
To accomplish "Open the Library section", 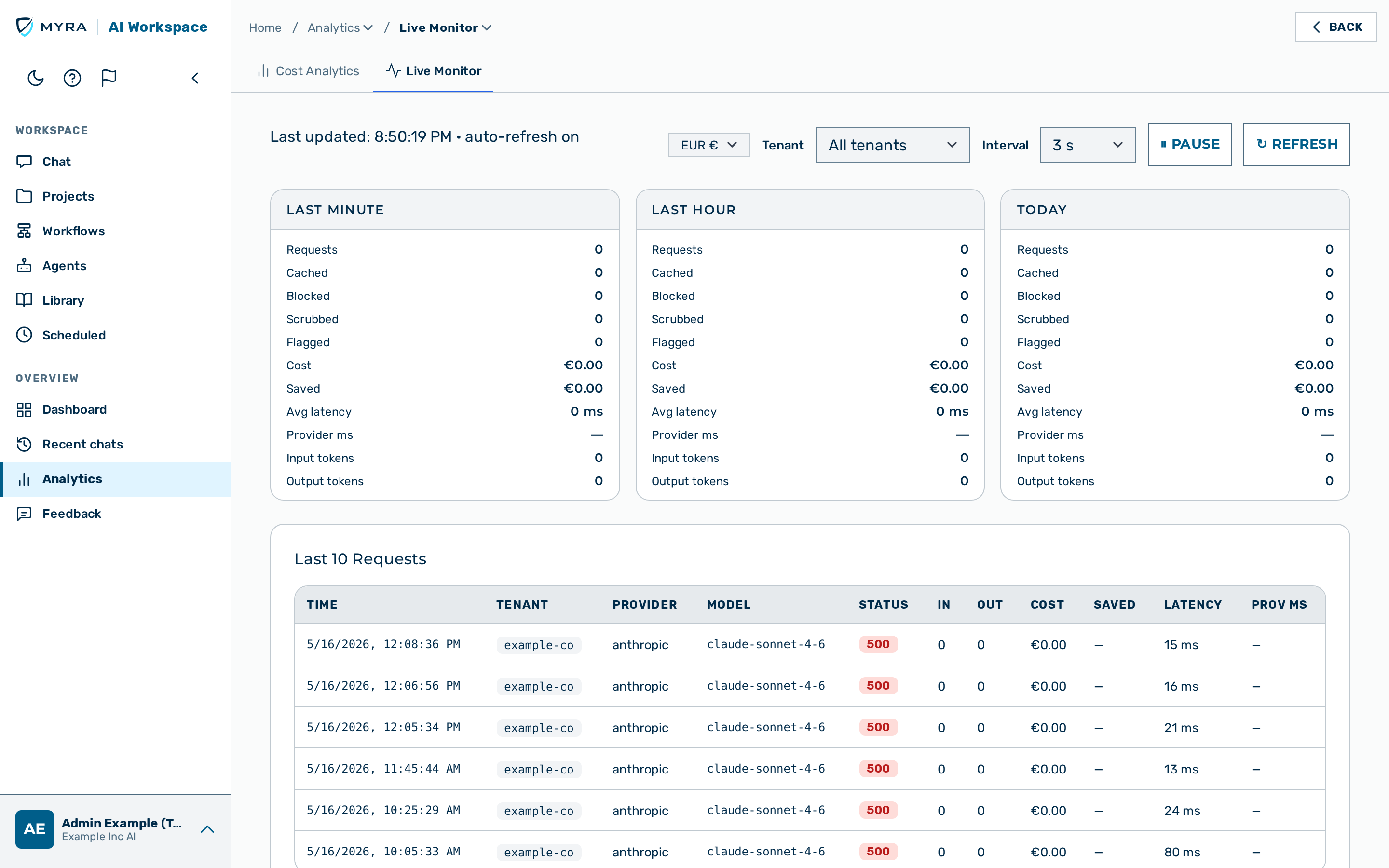I will [x=115, y=300].
